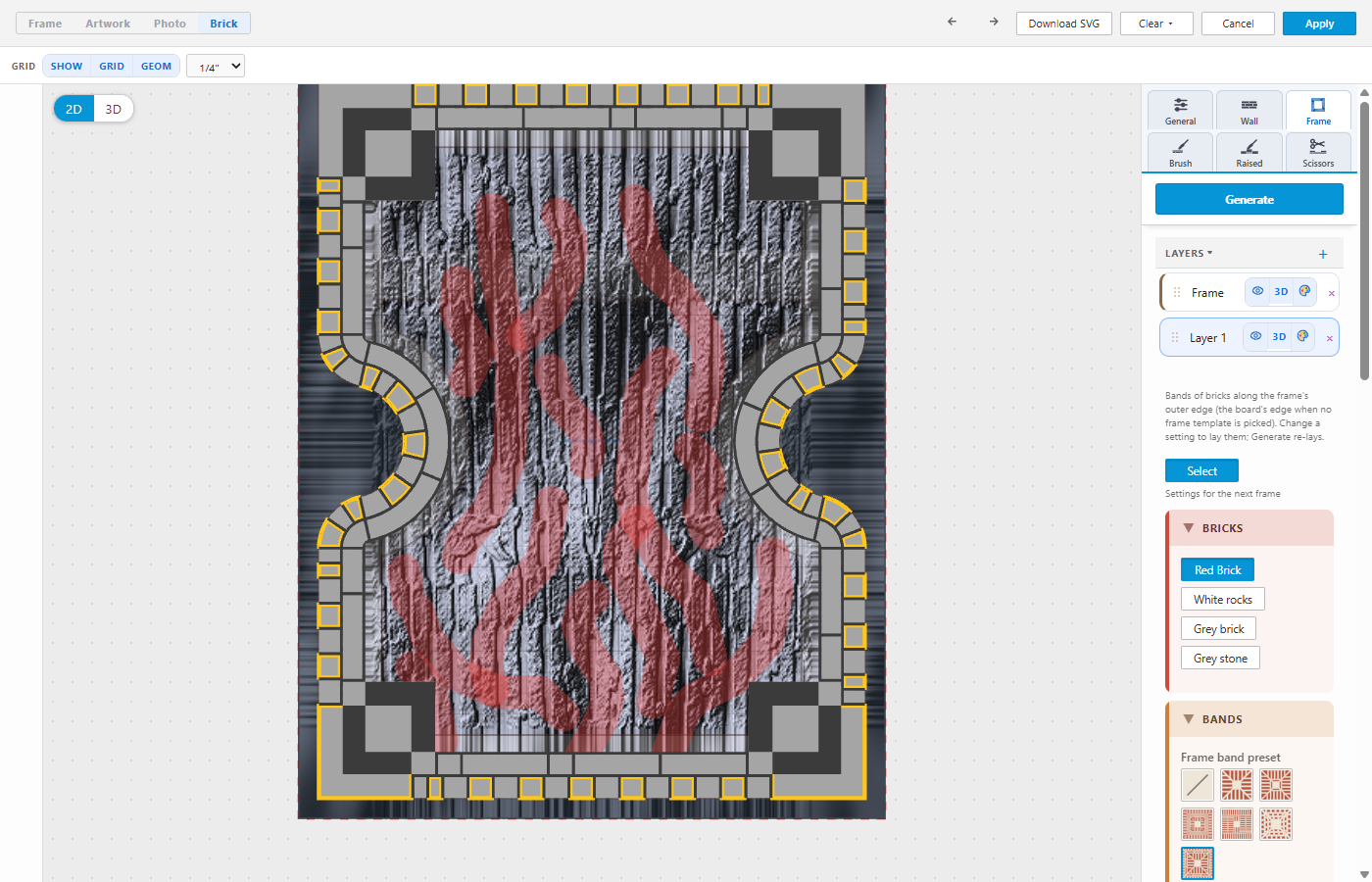Toggle visibility of Frame layer
This screenshot has height=882, width=1372.
(x=1257, y=291)
